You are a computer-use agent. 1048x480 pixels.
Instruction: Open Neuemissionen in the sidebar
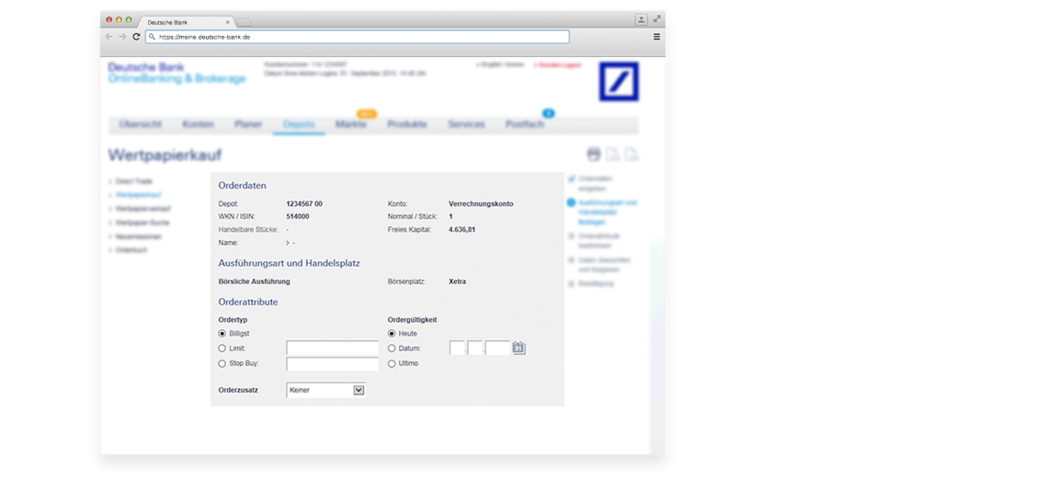(138, 236)
